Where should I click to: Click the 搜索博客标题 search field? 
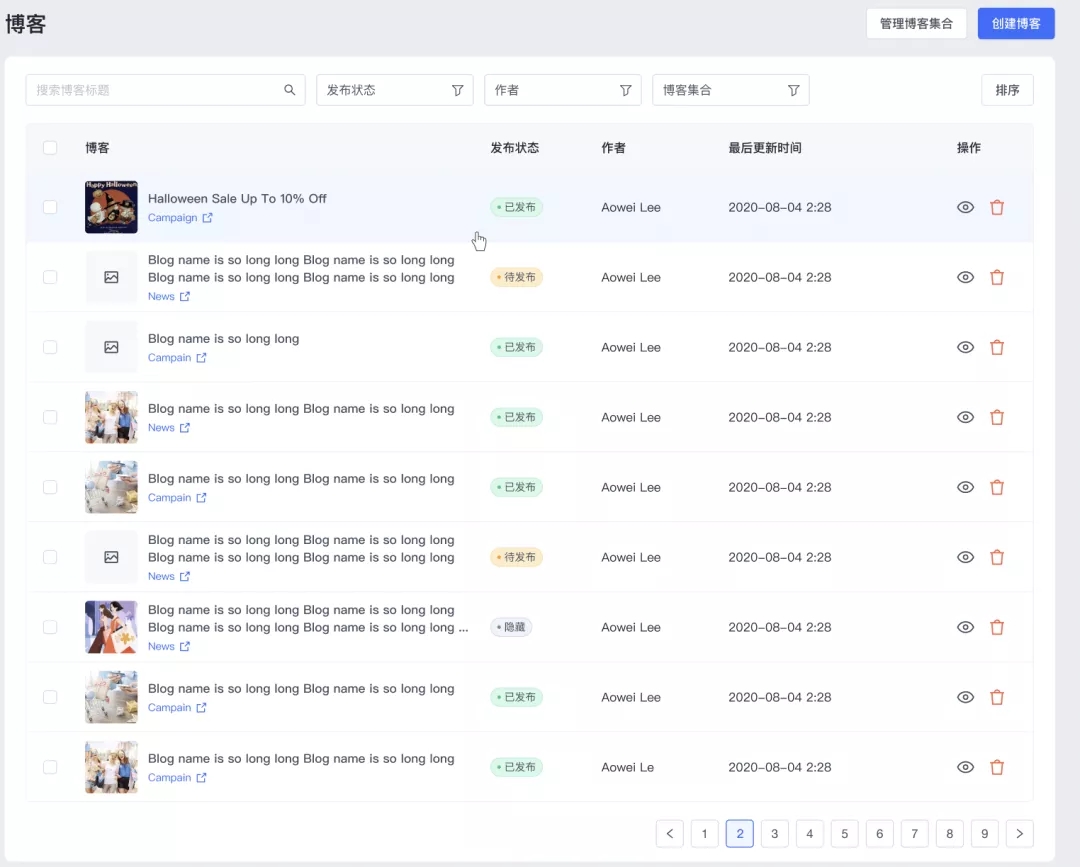(x=155, y=90)
